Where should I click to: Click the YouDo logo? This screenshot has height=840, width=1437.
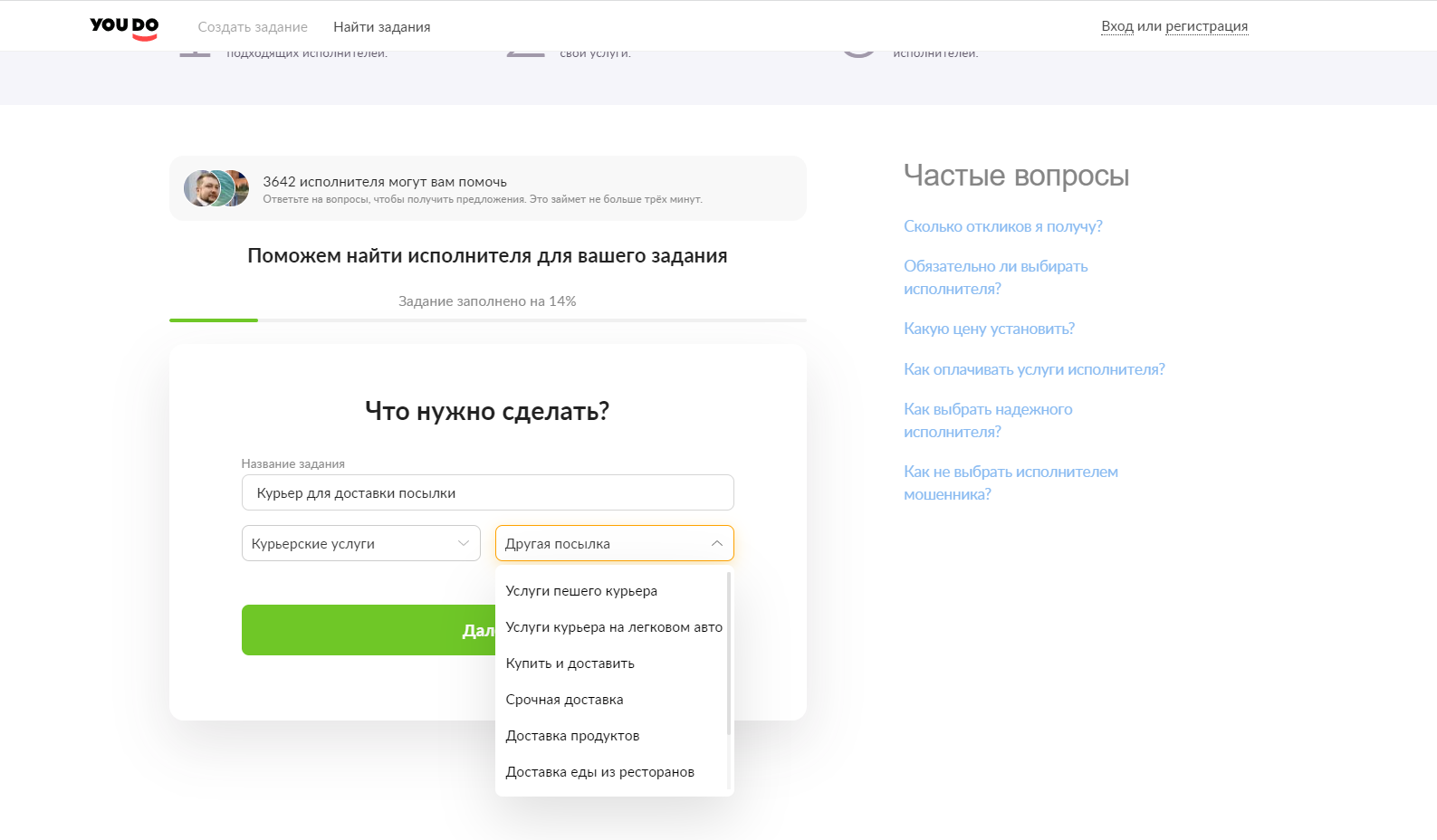124,28
